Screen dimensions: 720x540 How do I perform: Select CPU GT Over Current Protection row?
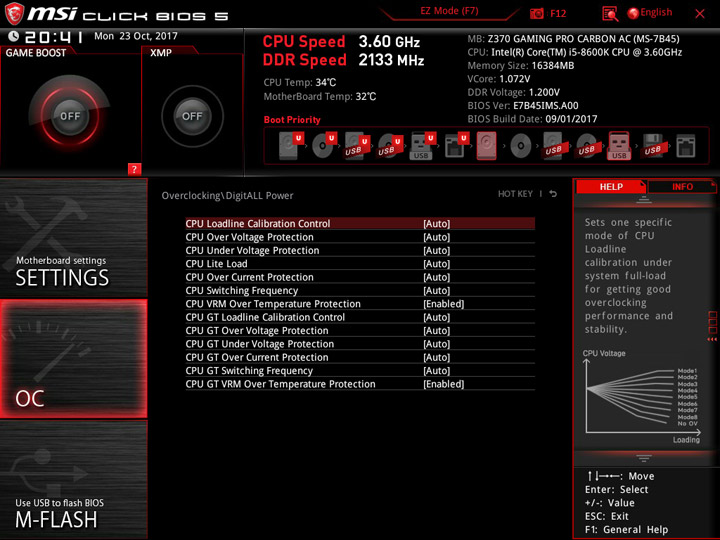coord(360,357)
